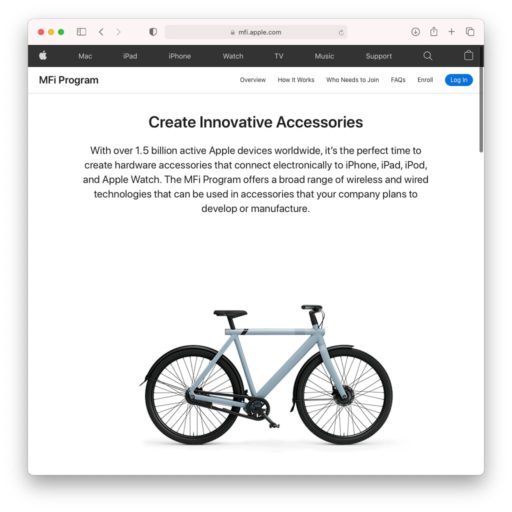Show downloads in Safari toolbar
This screenshot has height=512, width=512.
[415, 32]
